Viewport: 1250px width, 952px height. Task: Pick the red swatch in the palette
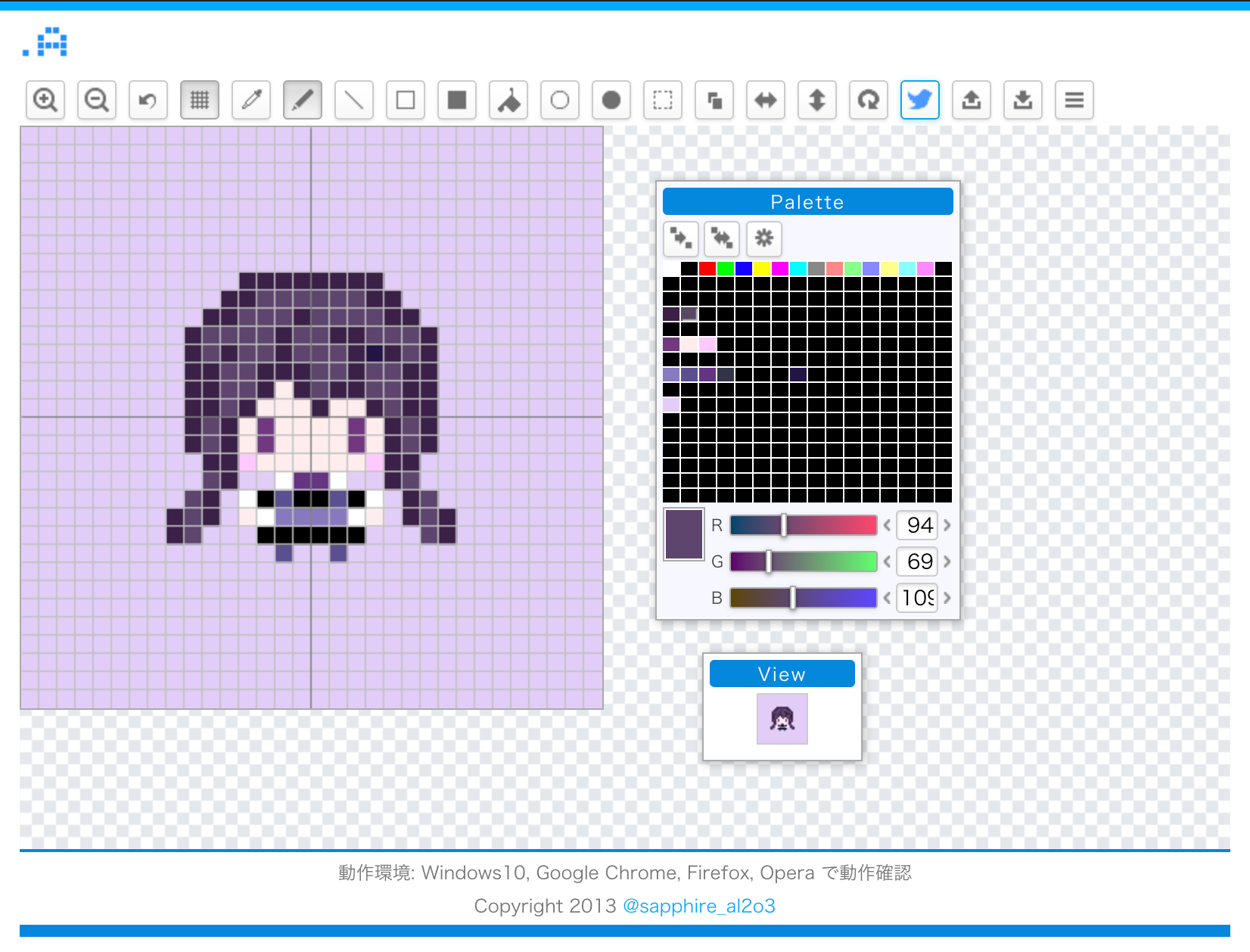pyautogui.click(x=707, y=269)
